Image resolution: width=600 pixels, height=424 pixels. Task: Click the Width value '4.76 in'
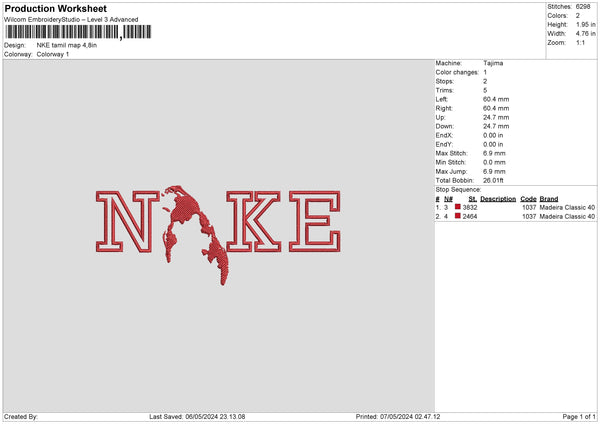point(585,34)
